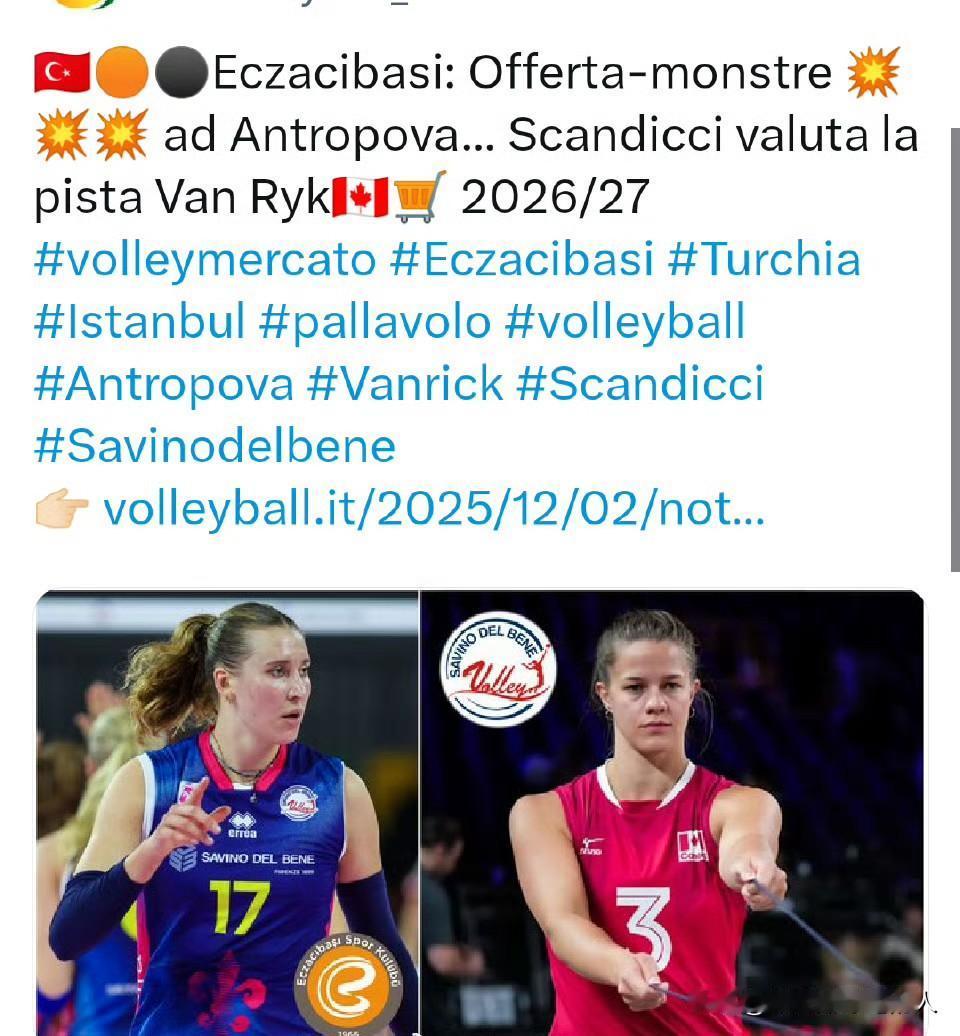This screenshot has height=1036, width=960.
Task: Tap the #Scandicci hashtag
Action: (640, 383)
